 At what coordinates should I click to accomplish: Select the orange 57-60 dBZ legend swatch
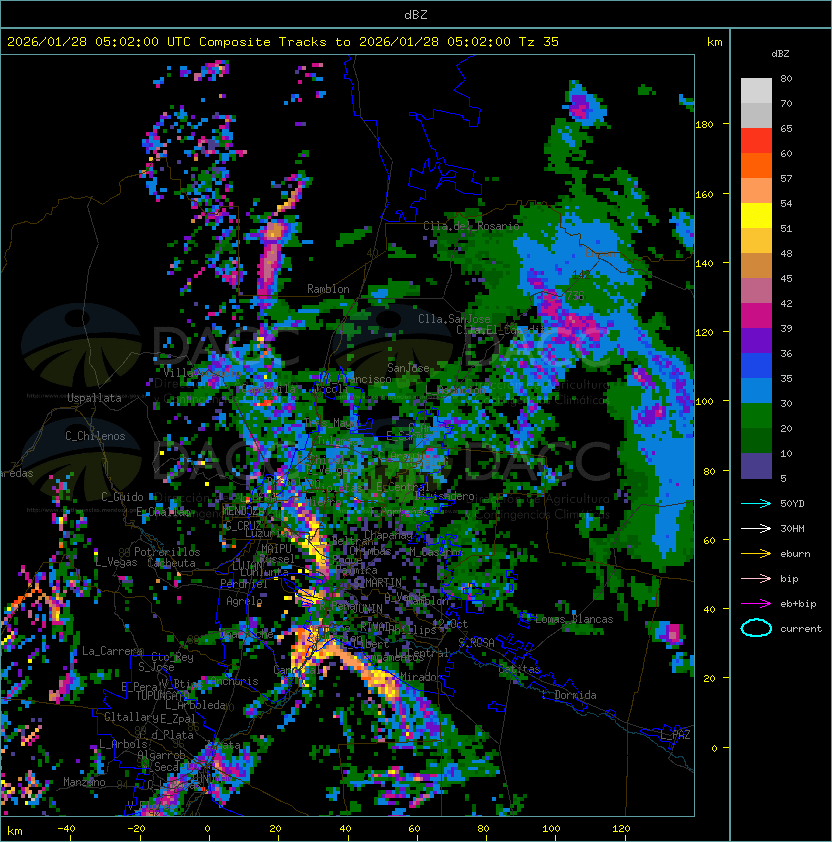[x=756, y=165]
